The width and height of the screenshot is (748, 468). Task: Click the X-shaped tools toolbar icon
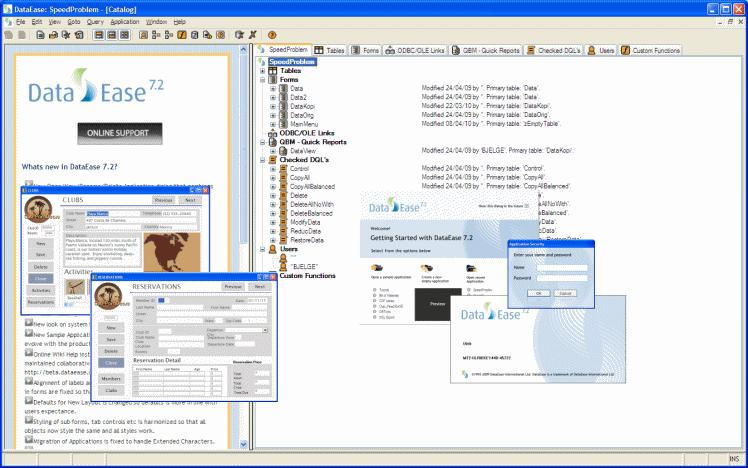point(253,35)
